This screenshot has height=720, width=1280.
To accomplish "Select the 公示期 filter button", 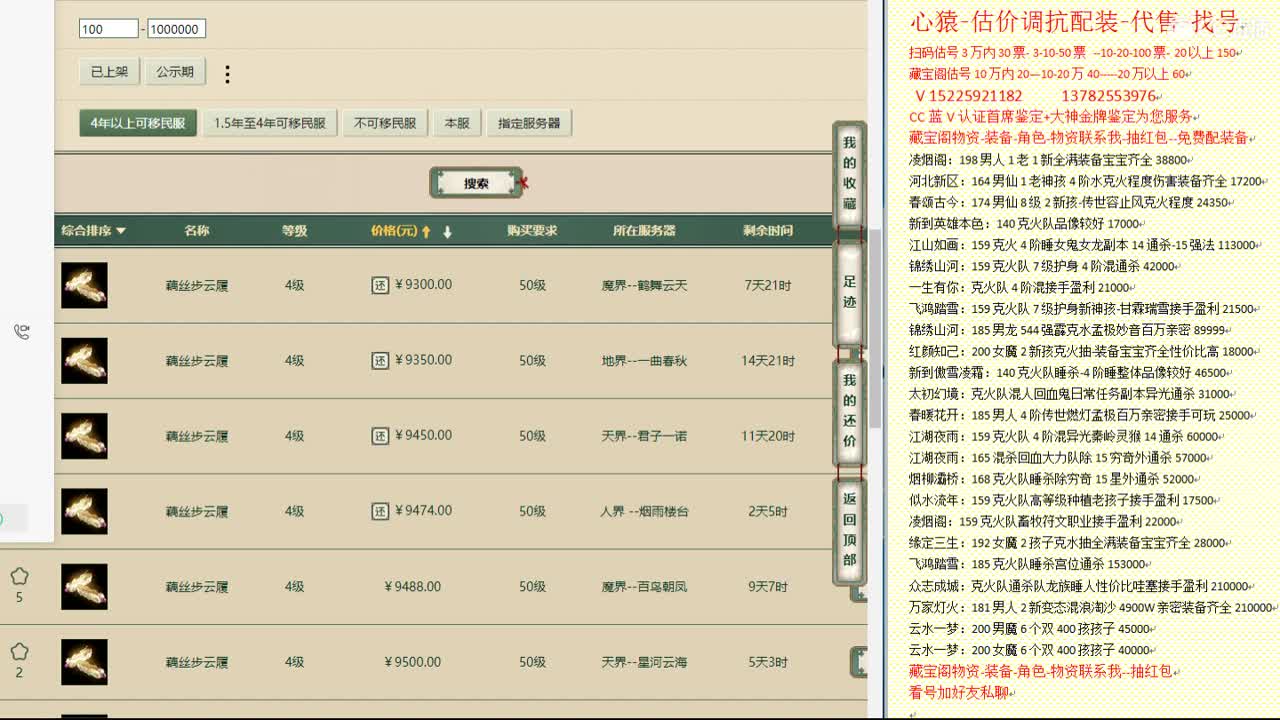I will click(175, 72).
